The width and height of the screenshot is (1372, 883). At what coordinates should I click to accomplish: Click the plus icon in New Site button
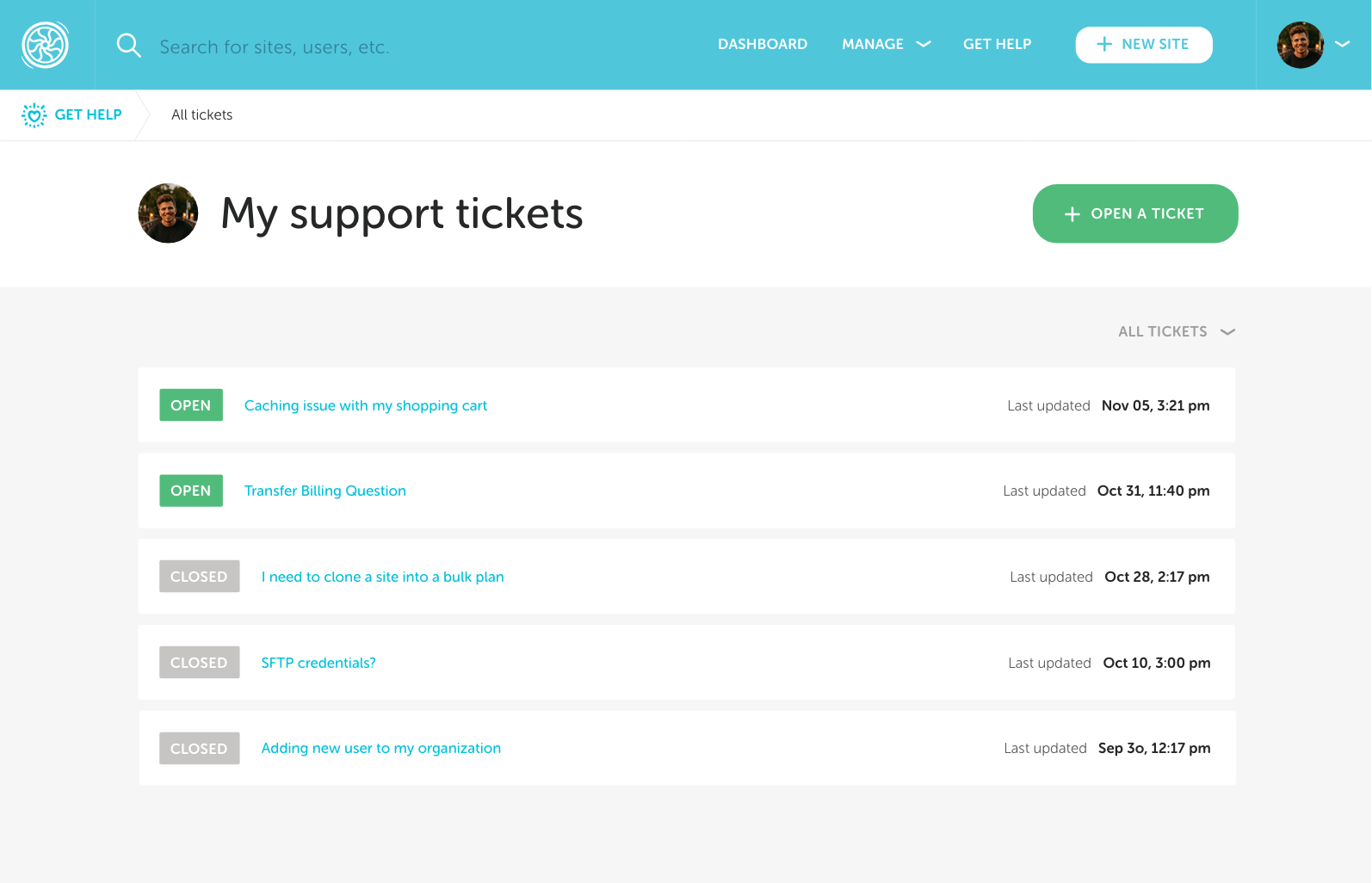tap(1104, 44)
